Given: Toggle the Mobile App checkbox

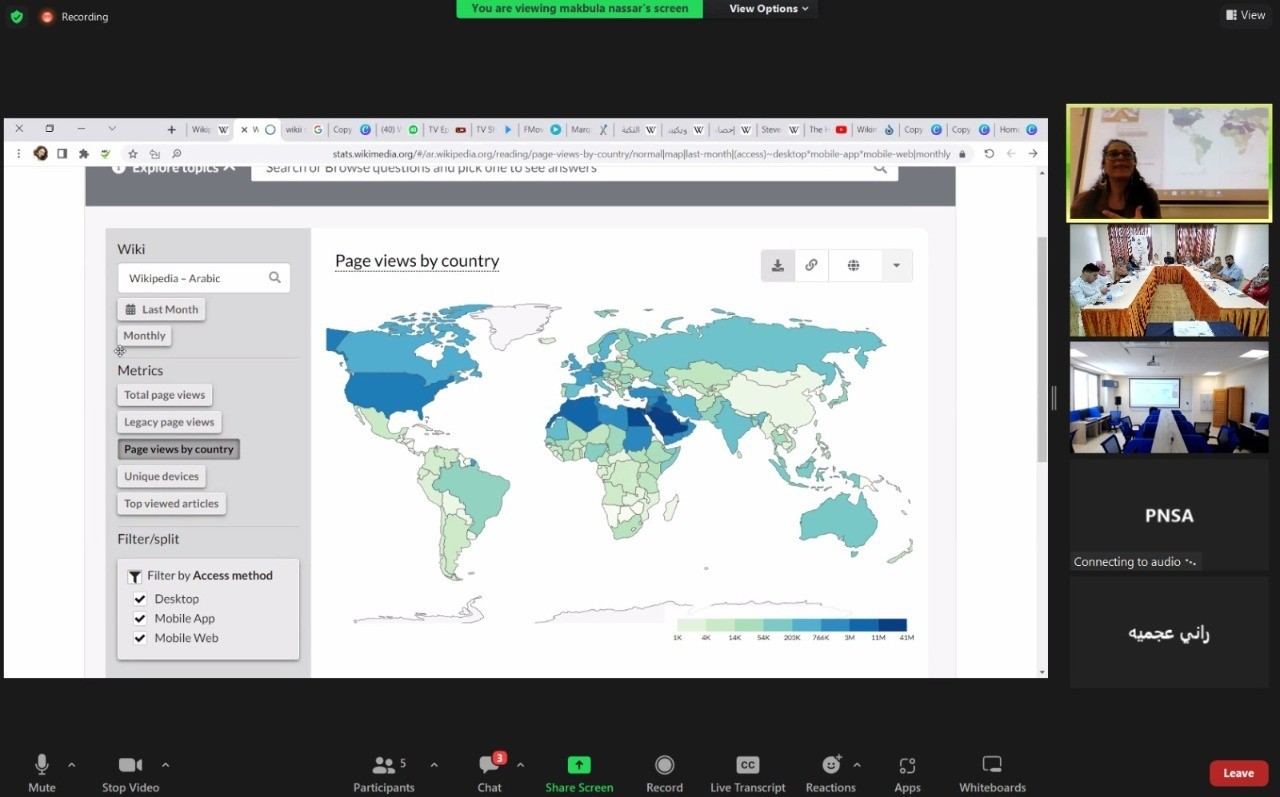Looking at the screenshot, I should pyautogui.click(x=140, y=618).
